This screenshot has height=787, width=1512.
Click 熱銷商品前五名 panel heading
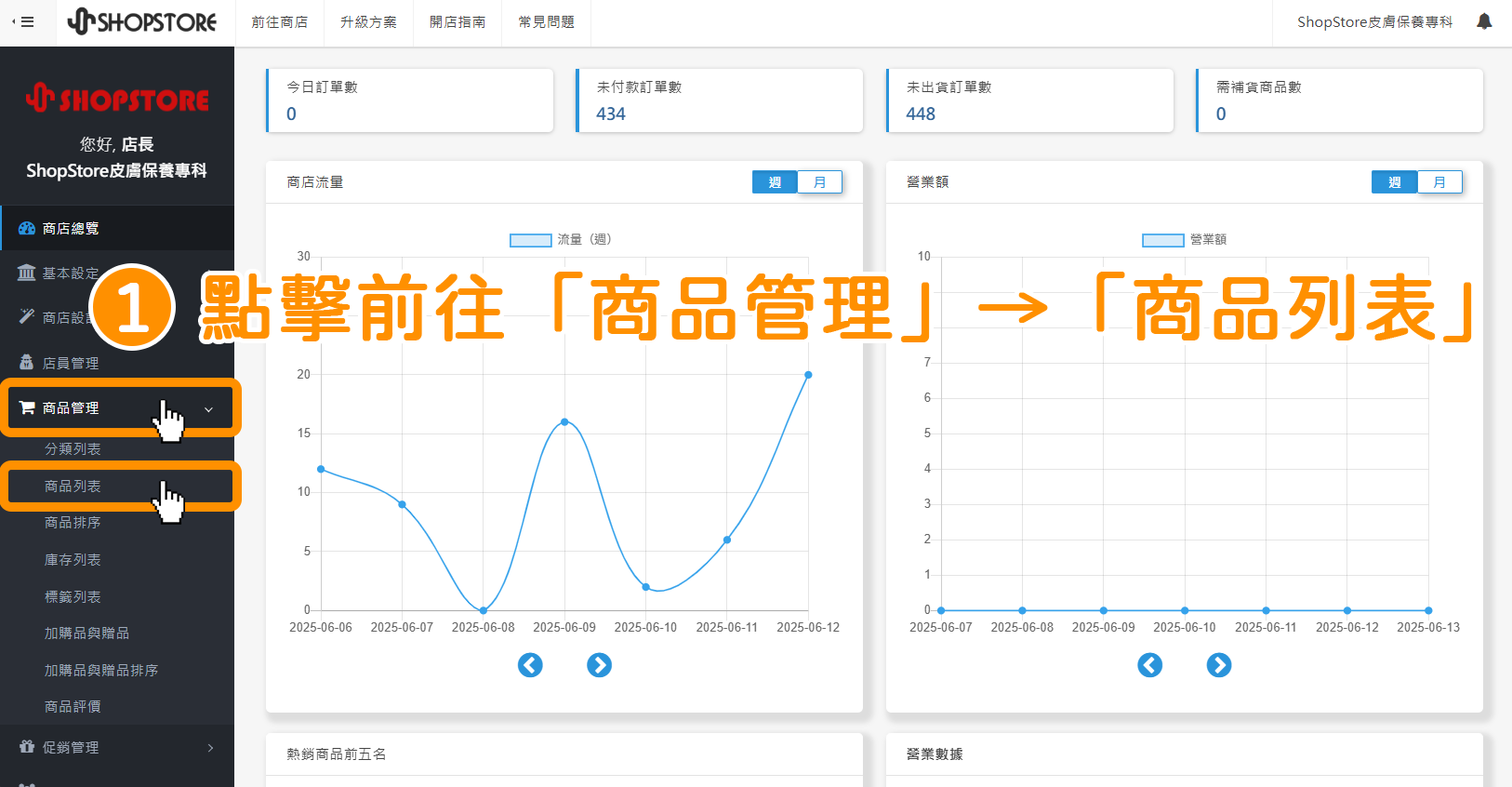pyautogui.click(x=337, y=754)
